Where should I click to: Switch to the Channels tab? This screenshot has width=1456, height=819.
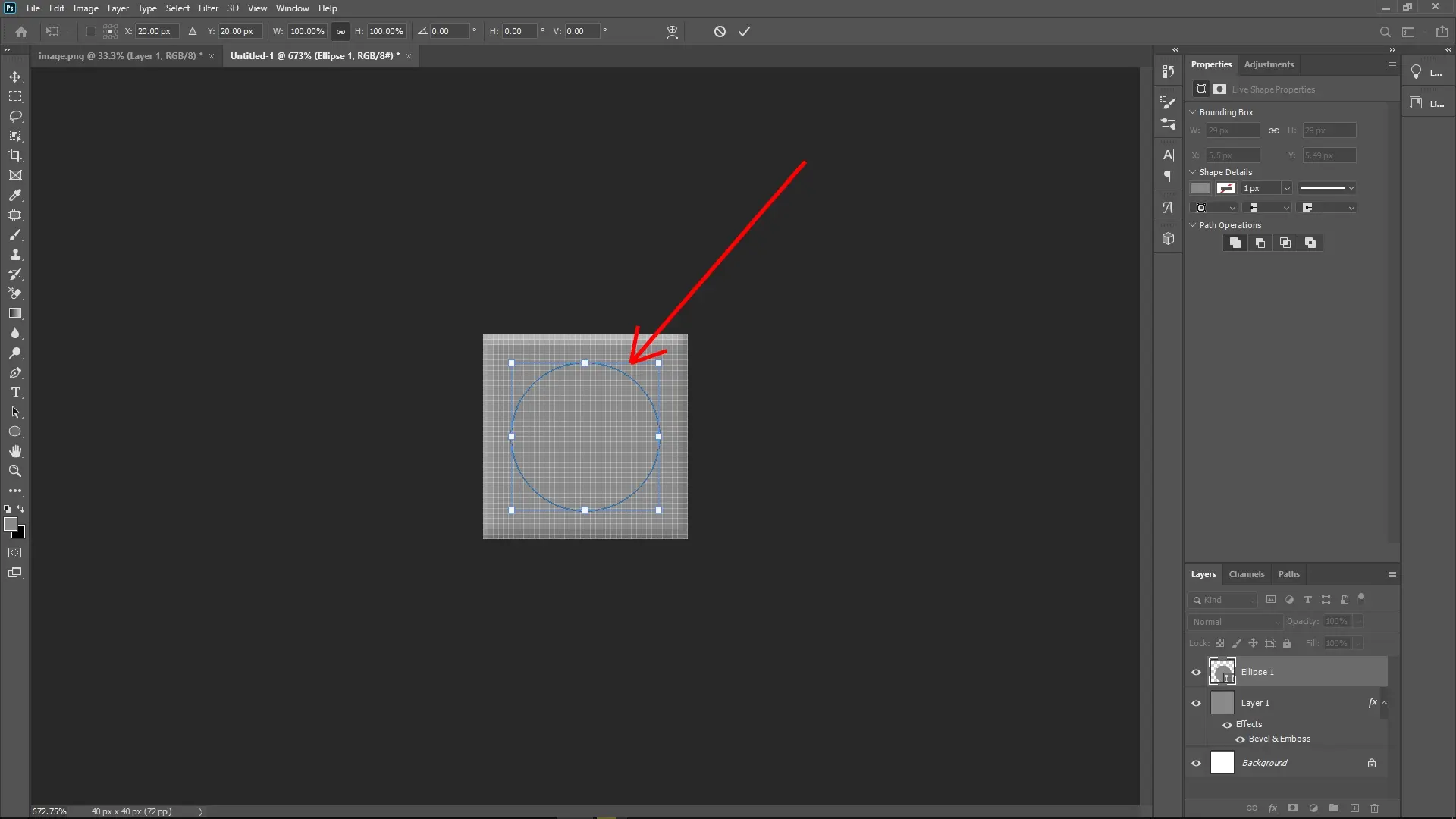click(1247, 574)
